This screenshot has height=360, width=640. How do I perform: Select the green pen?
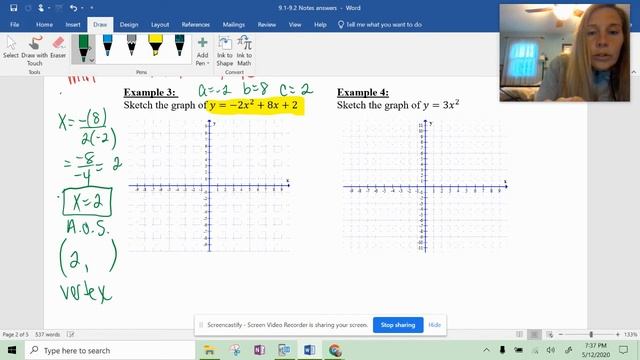click(x=83, y=49)
